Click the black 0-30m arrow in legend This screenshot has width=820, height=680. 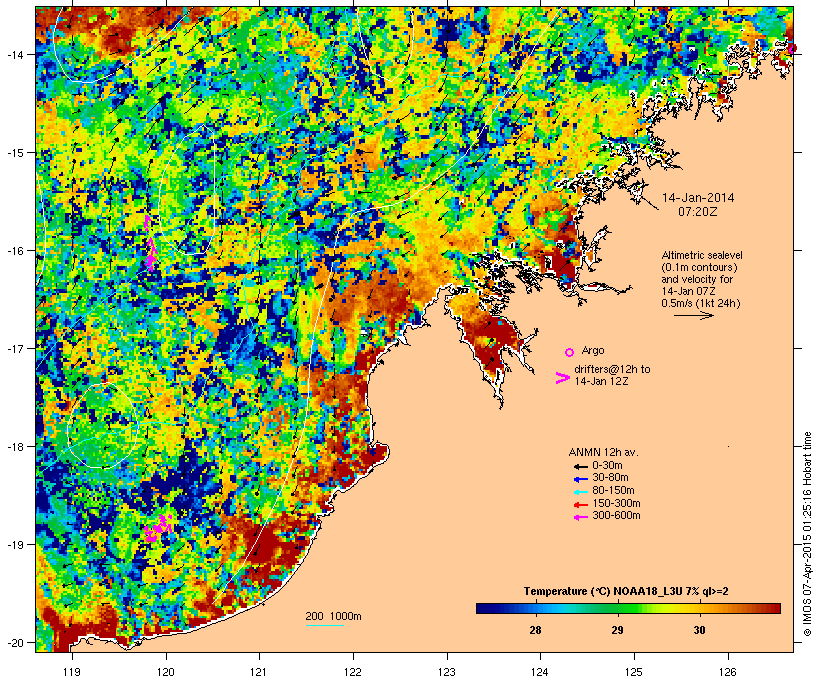[580, 466]
